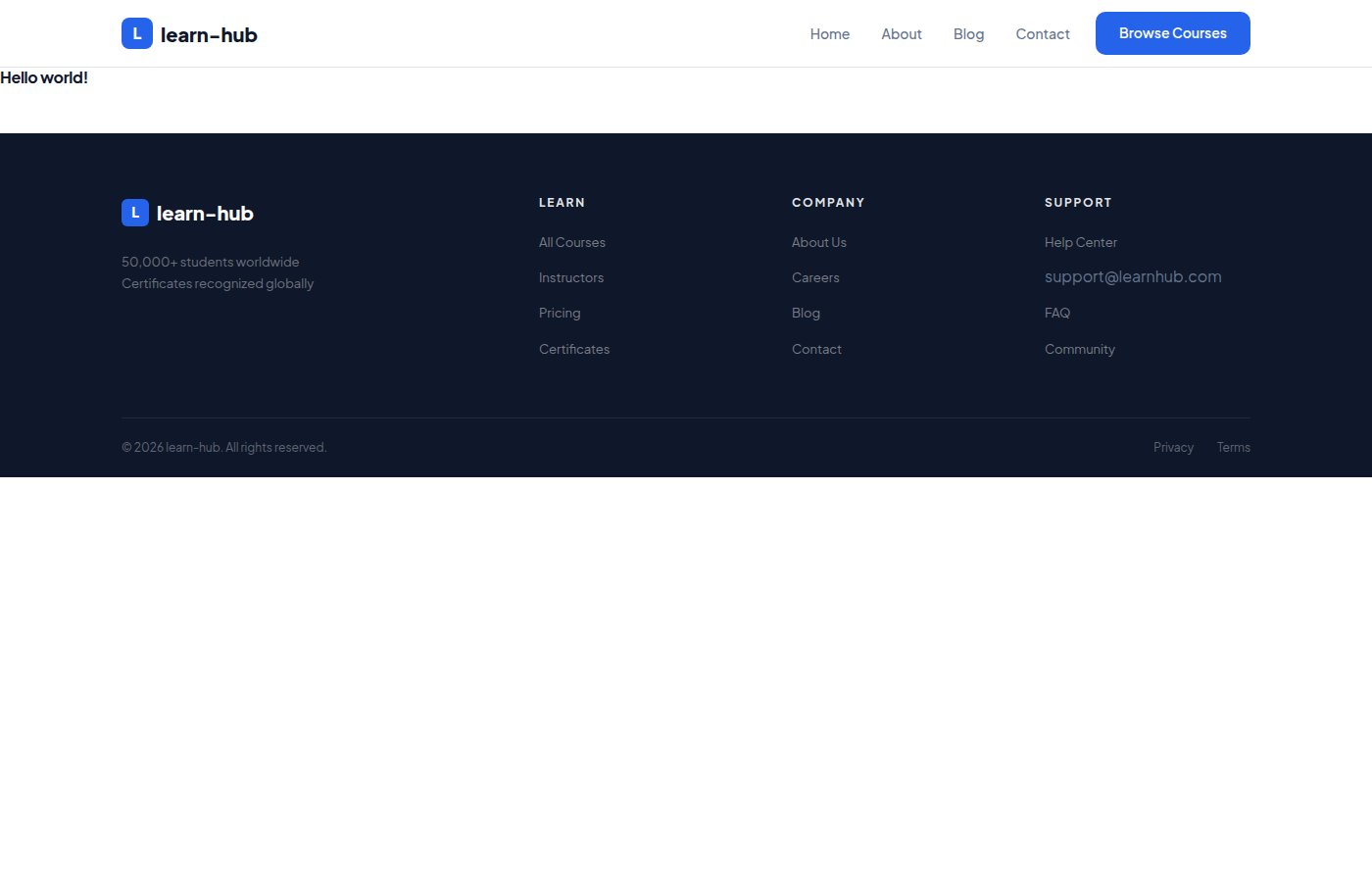Viewport: 1372px width, 882px height.
Task: Click the footer L logo icon
Action: [135, 213]
